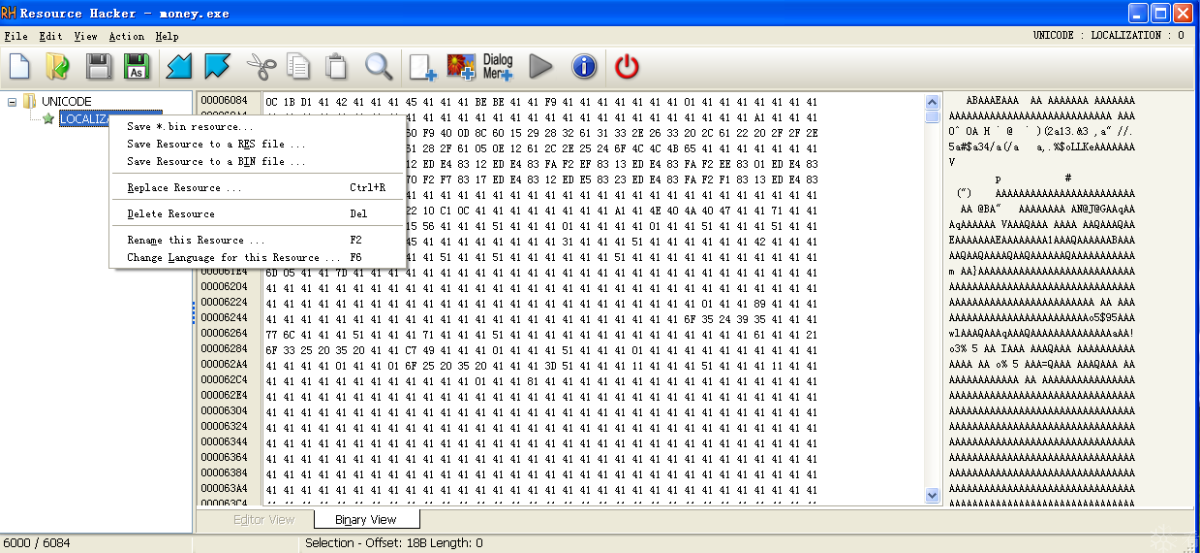1200x553 pixels.
Task: Click the blue Info icon
Action: (x=584, y=67)
